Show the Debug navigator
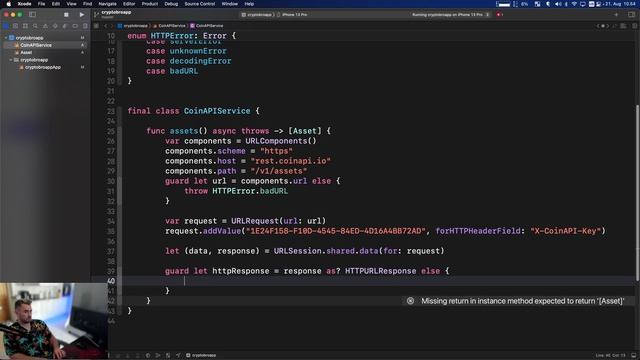This screenshot has width=640, height=360. pos(65,26)
